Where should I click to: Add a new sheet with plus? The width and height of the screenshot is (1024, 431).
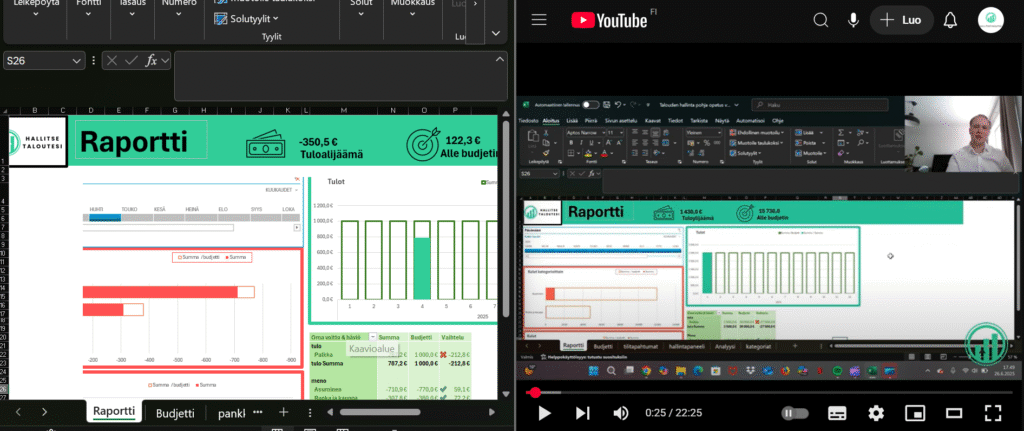click(283, 412)
